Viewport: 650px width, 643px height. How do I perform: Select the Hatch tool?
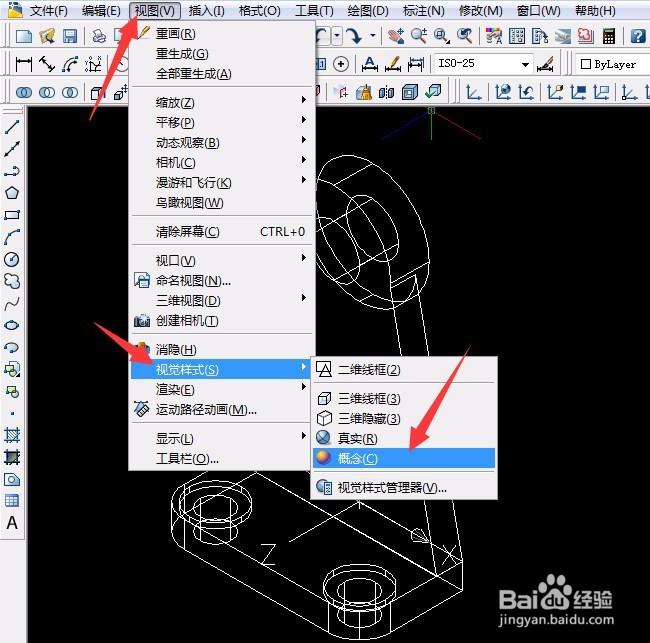pos(12,435)
